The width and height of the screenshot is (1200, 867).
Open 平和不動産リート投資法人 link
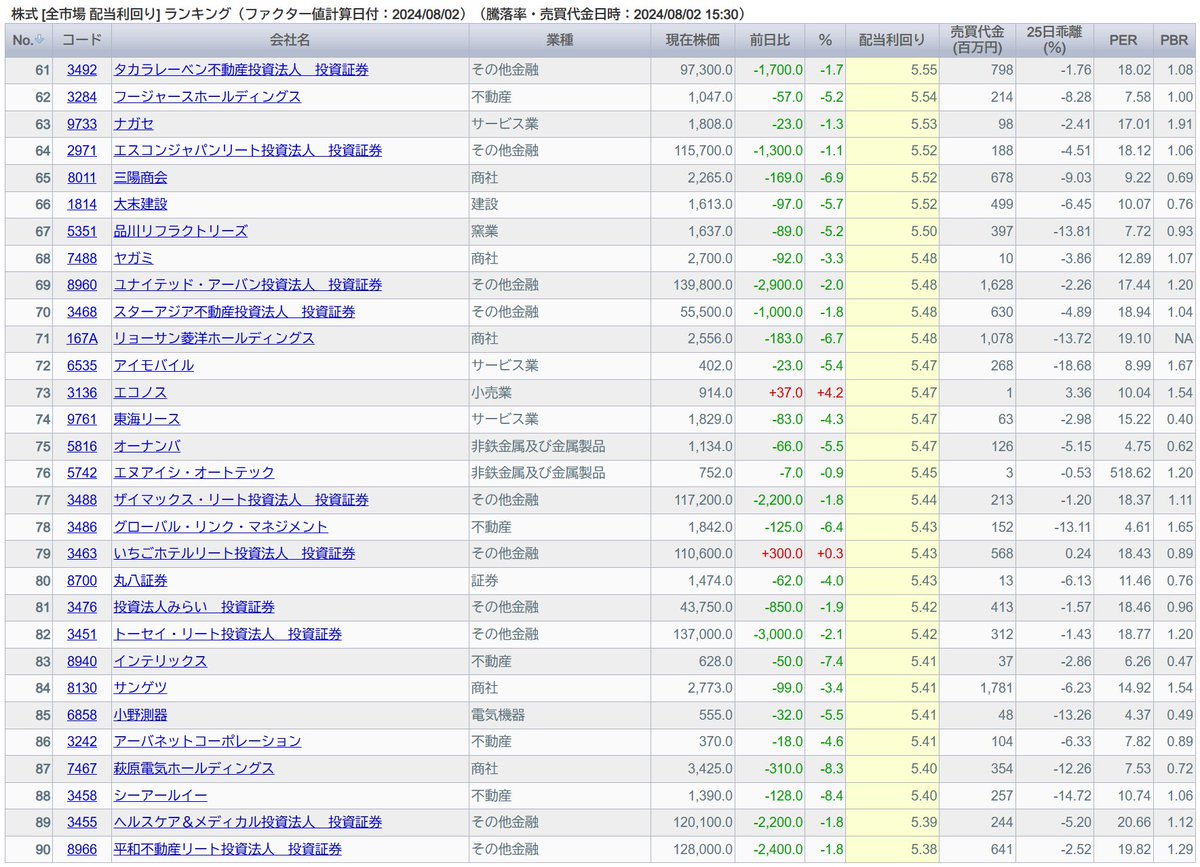[228, 848]
